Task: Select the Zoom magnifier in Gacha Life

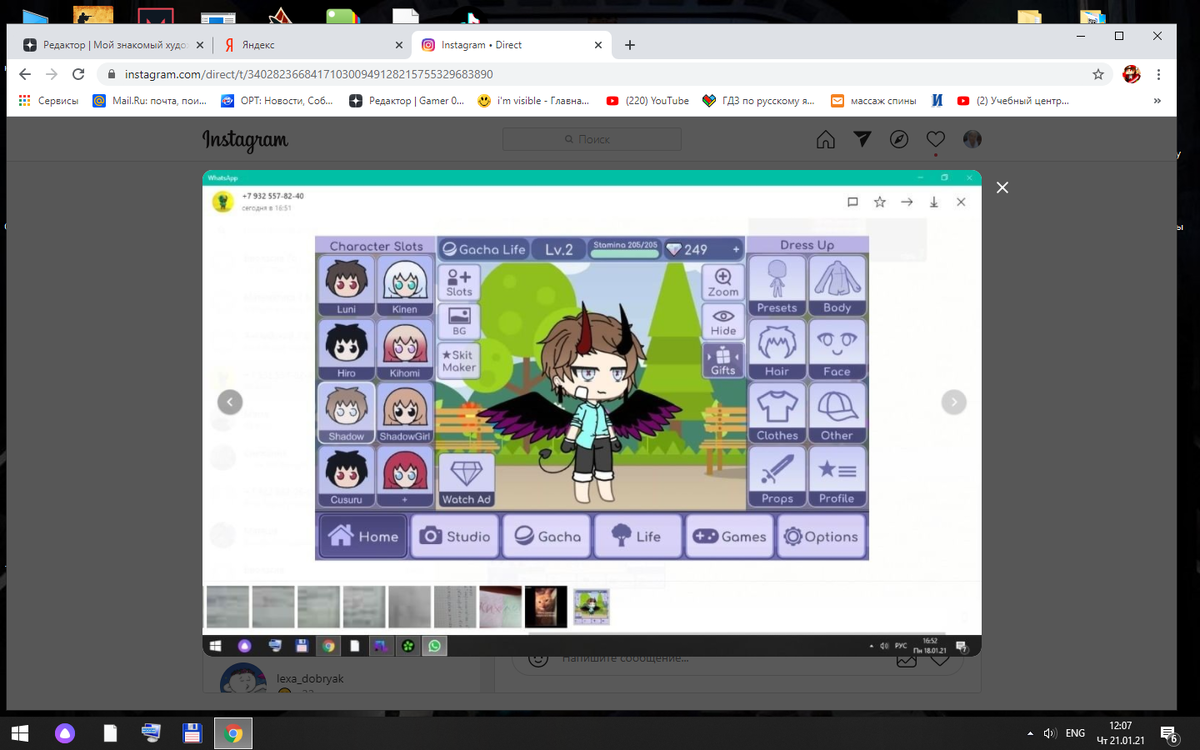Action: [723, 281]
